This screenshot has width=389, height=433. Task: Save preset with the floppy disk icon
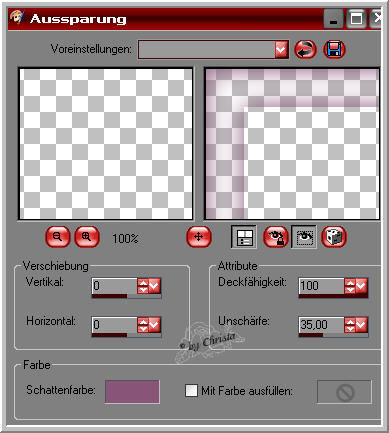coord(334,50)
